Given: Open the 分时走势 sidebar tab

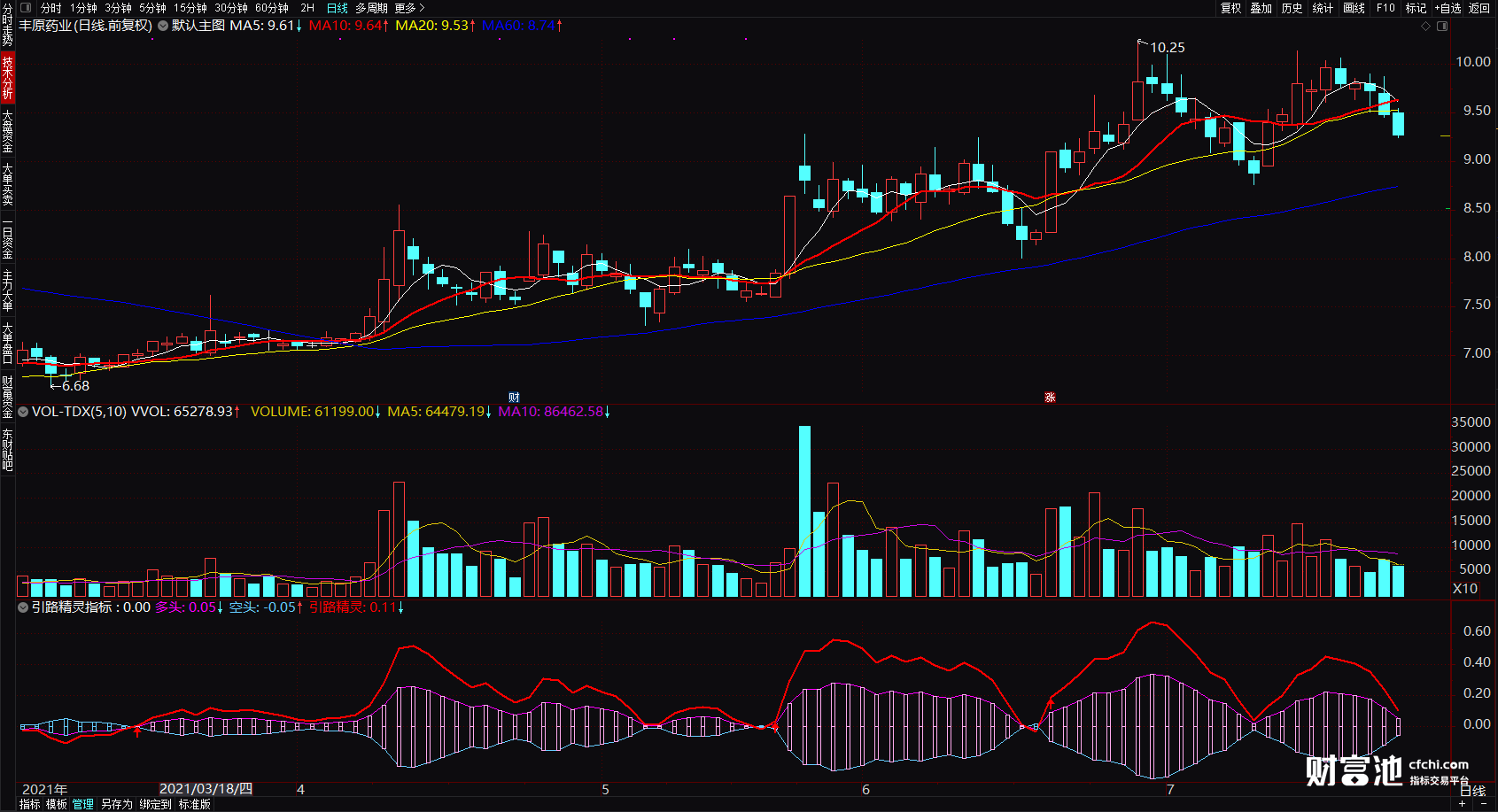Looking at the screenshot, I should click(x=7, y=25).
